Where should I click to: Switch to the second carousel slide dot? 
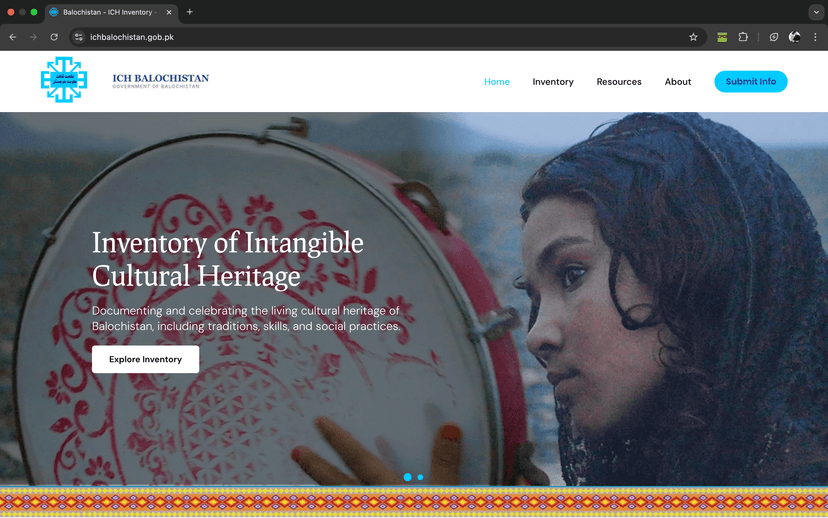coord(420,477)
